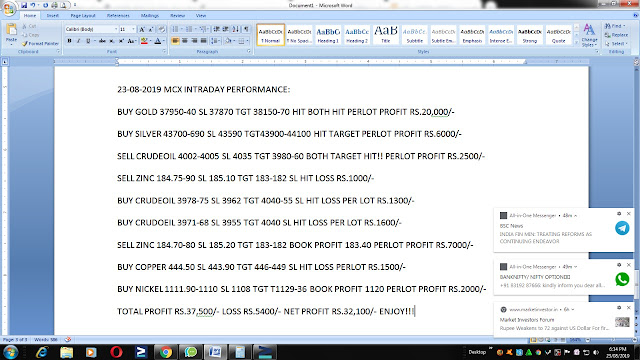Screen dimensions: 640x360
Task: Switch to the Home tab
Action: [x=30, y=16]
